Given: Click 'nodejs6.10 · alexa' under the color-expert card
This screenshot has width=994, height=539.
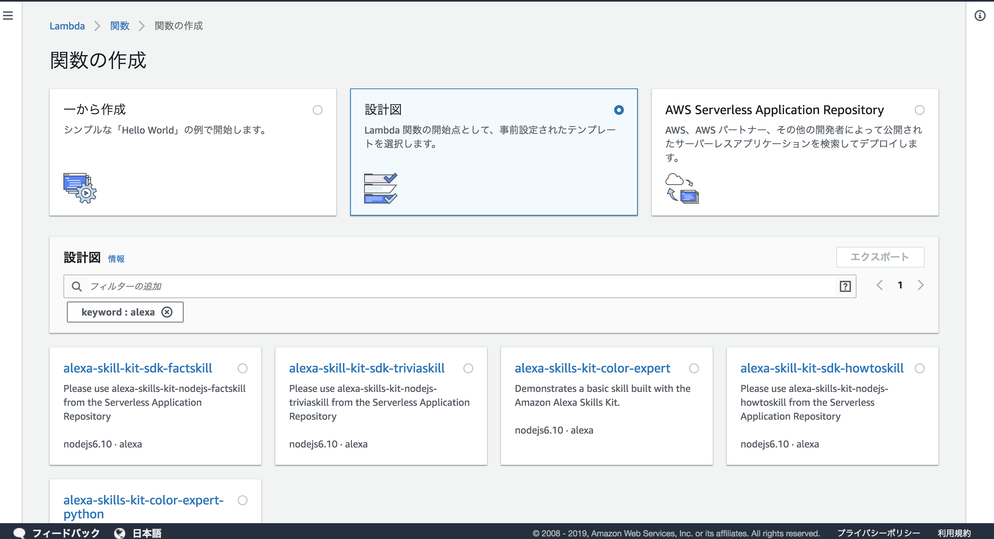Looking at the screenshot, I should 554,431.
